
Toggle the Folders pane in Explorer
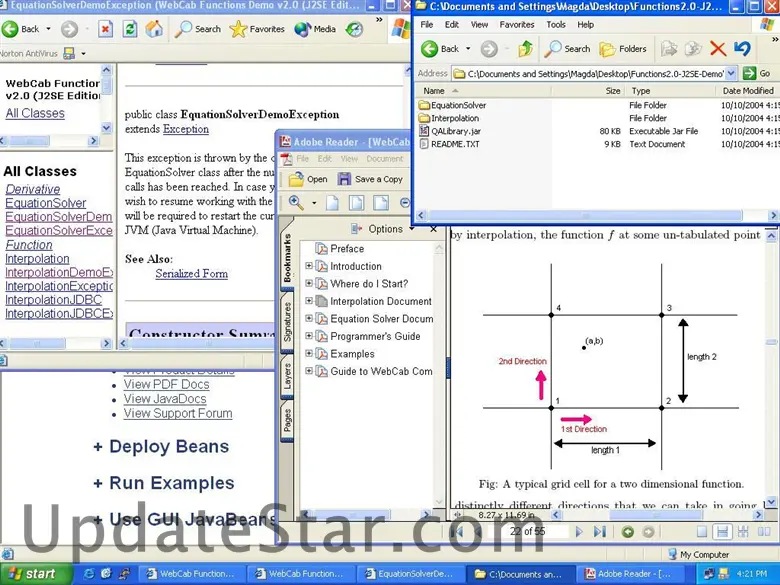click(x=623, y=49)
